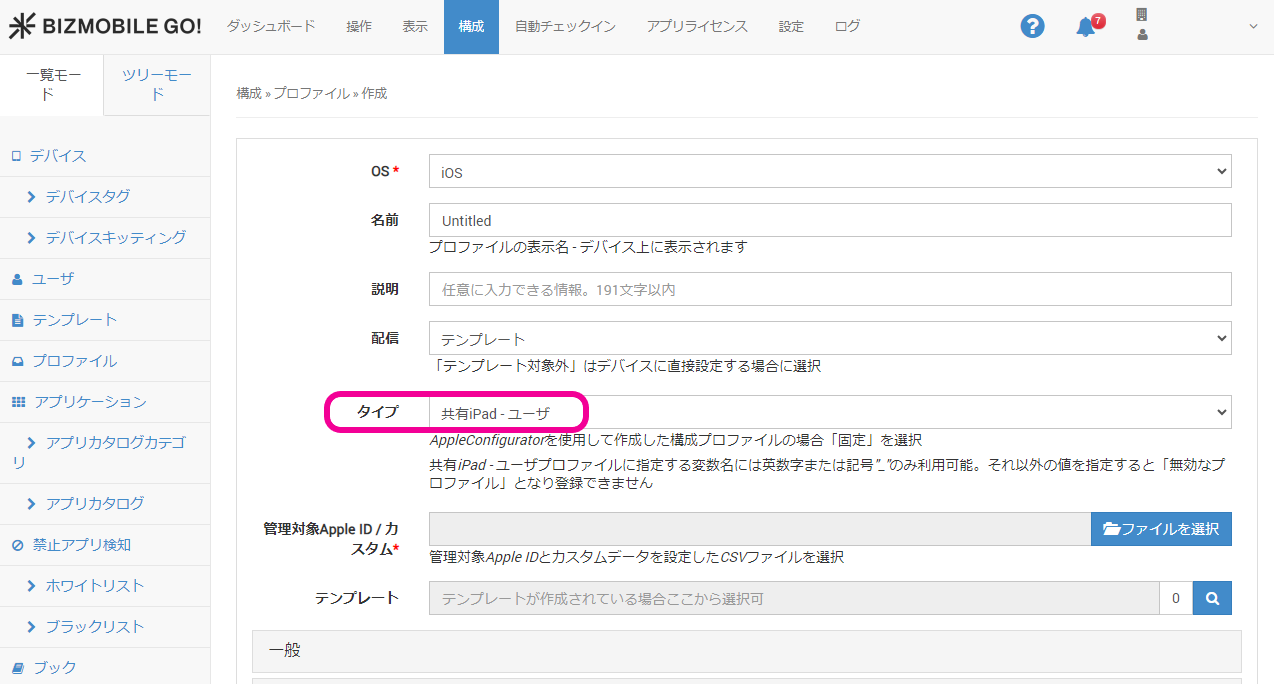Image resolution: width=1274 pixels, height=684 pixels.
Task: Click the 説明 text field
Action: pyautogui.click(x=829, y=289)
